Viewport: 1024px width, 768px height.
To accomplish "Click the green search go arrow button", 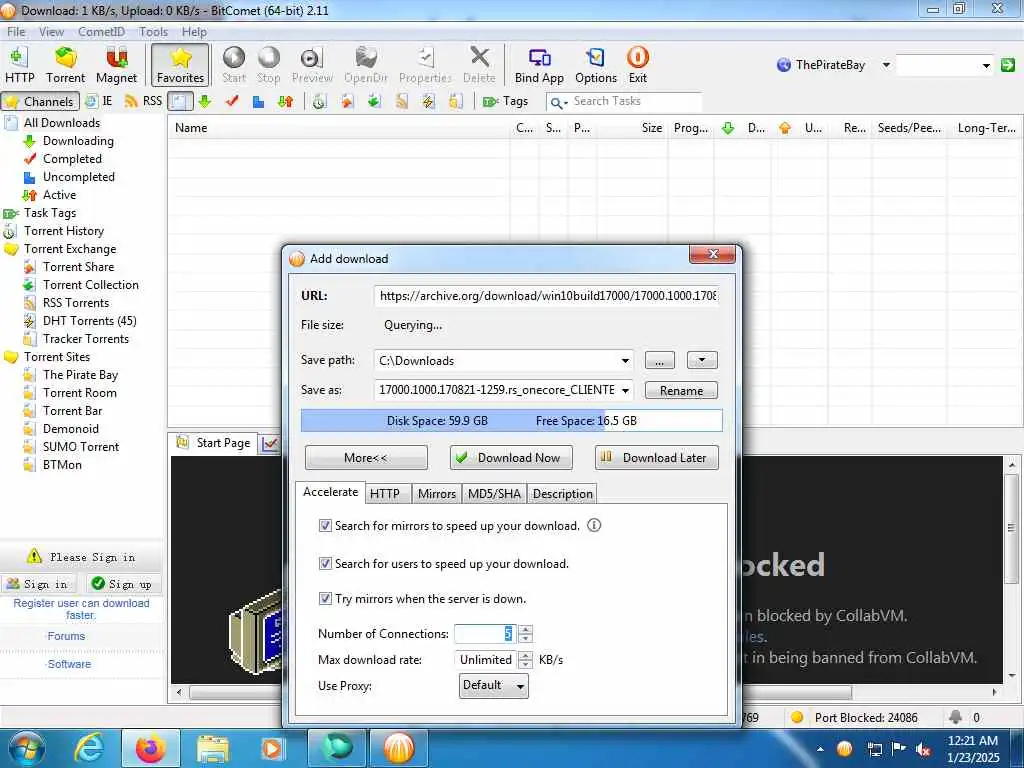I will [x=1008, y=65].
